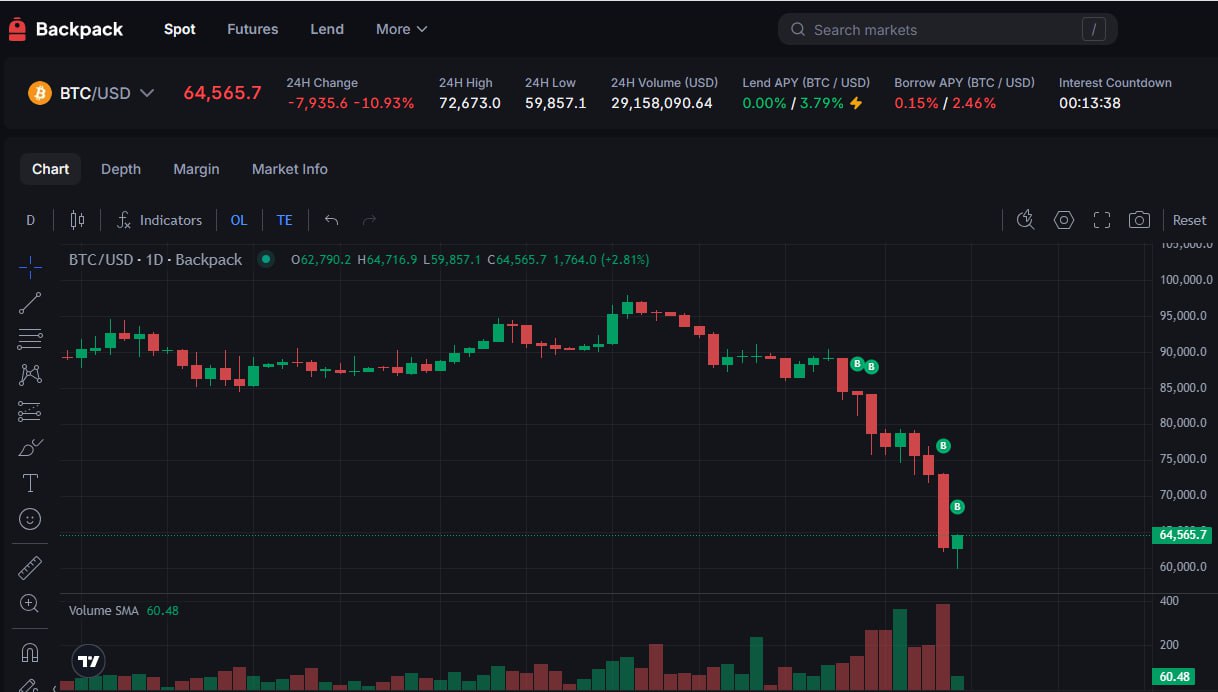Select the zoom in tool

click(30, 603)
